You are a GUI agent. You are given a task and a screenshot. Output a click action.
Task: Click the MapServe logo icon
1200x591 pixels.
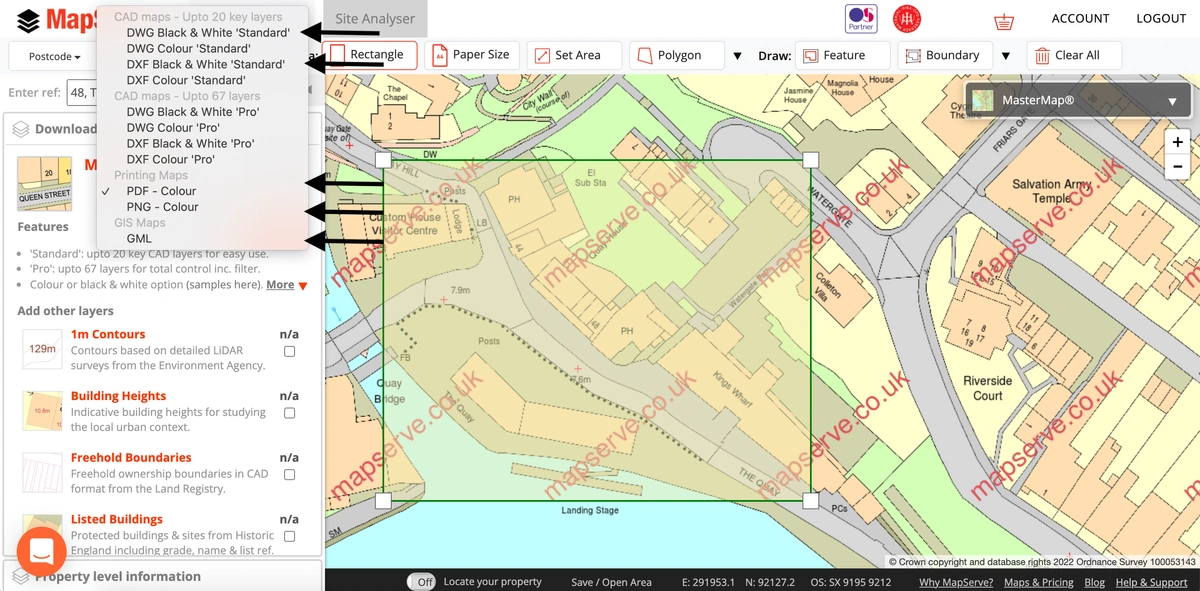[29, 19]
